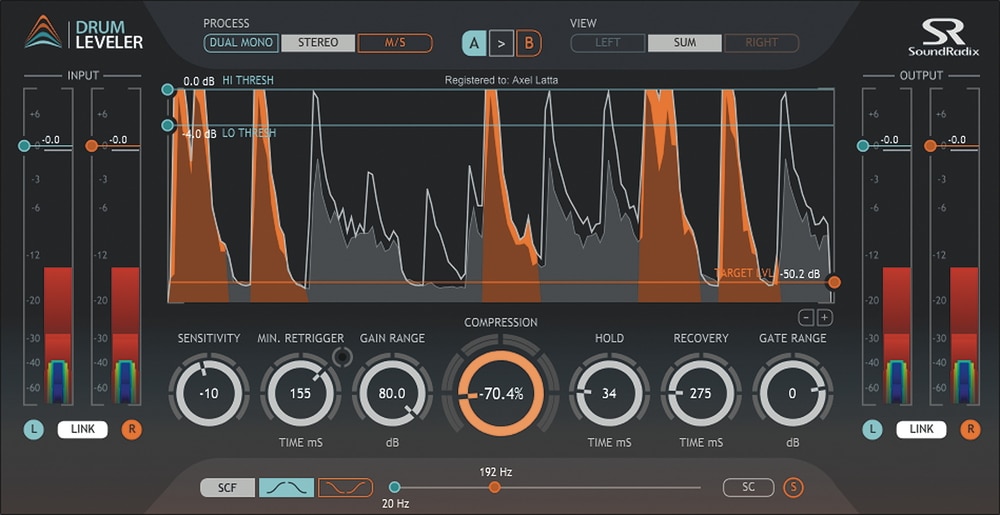Select the output R channel button
The image size is (1000, 515).
(x=971, y=430)
